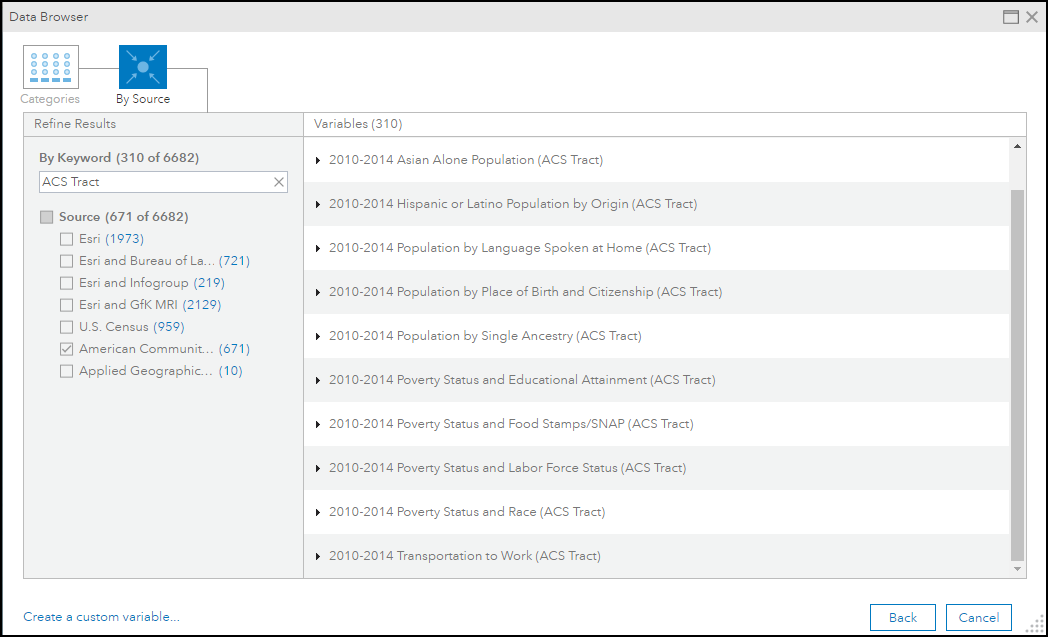Click scrollbar down arrow in Variables list
This screenshot has height=637, width=1048.
tap(1018, 569)
